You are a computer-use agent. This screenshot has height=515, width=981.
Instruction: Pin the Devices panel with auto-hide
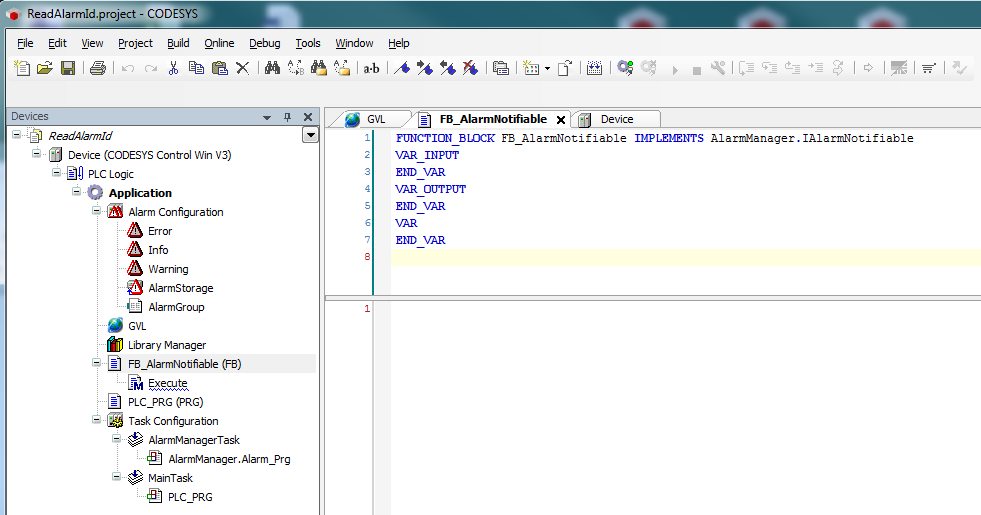[288, 117]
